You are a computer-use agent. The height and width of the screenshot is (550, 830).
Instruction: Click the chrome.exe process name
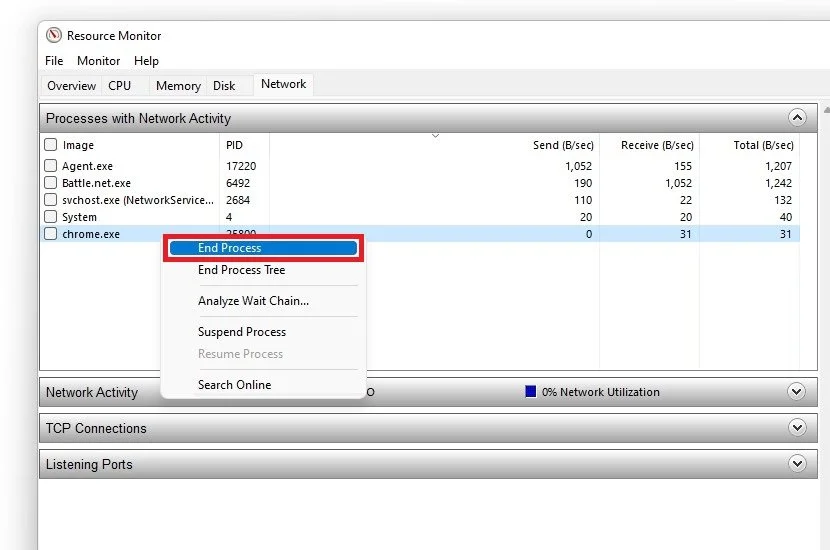tap(91, 234)
